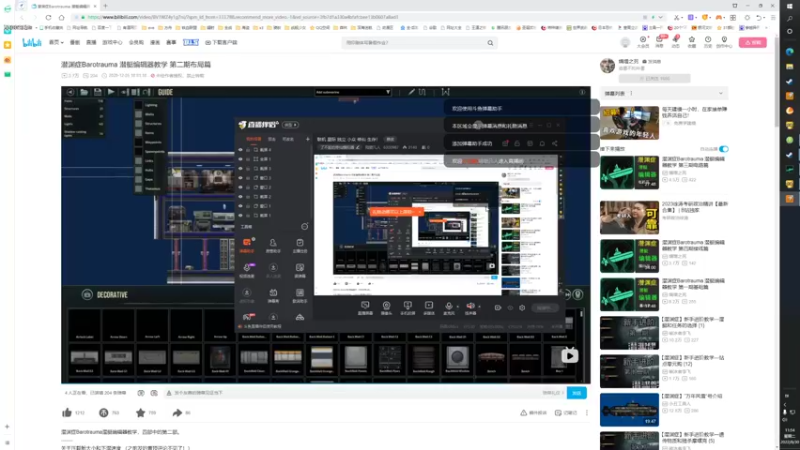This screenshot has height=450, width=800.
Task: Click the GUIDE button in sub editor
Action: [165, 92]
